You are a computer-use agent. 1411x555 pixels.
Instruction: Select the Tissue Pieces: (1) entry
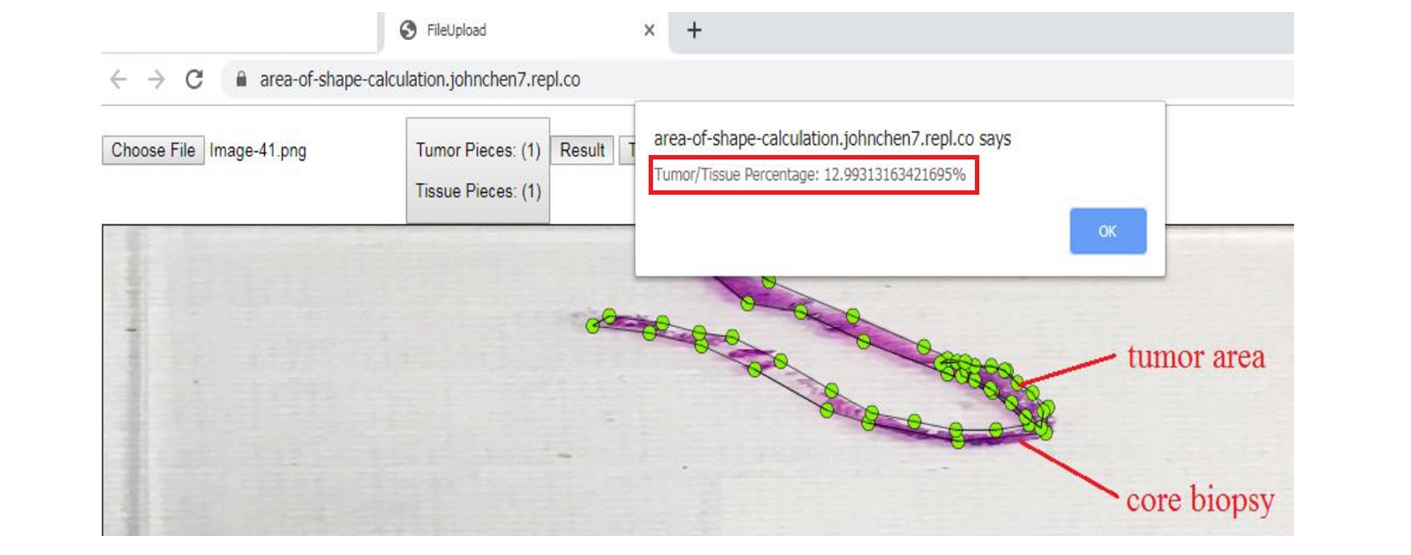coord(478,191)
